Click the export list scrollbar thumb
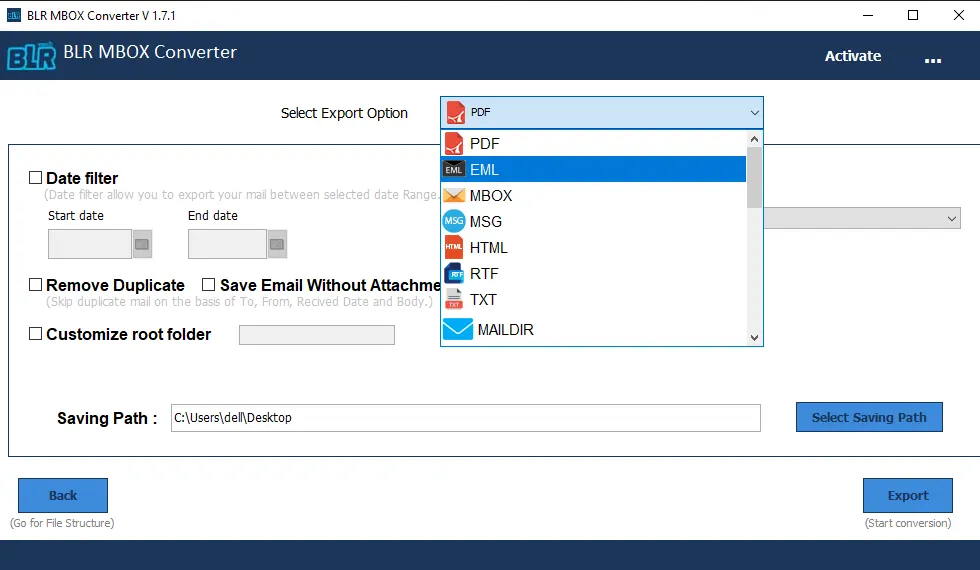This screenshot has height=570, width=980. [x=754, y=178]
